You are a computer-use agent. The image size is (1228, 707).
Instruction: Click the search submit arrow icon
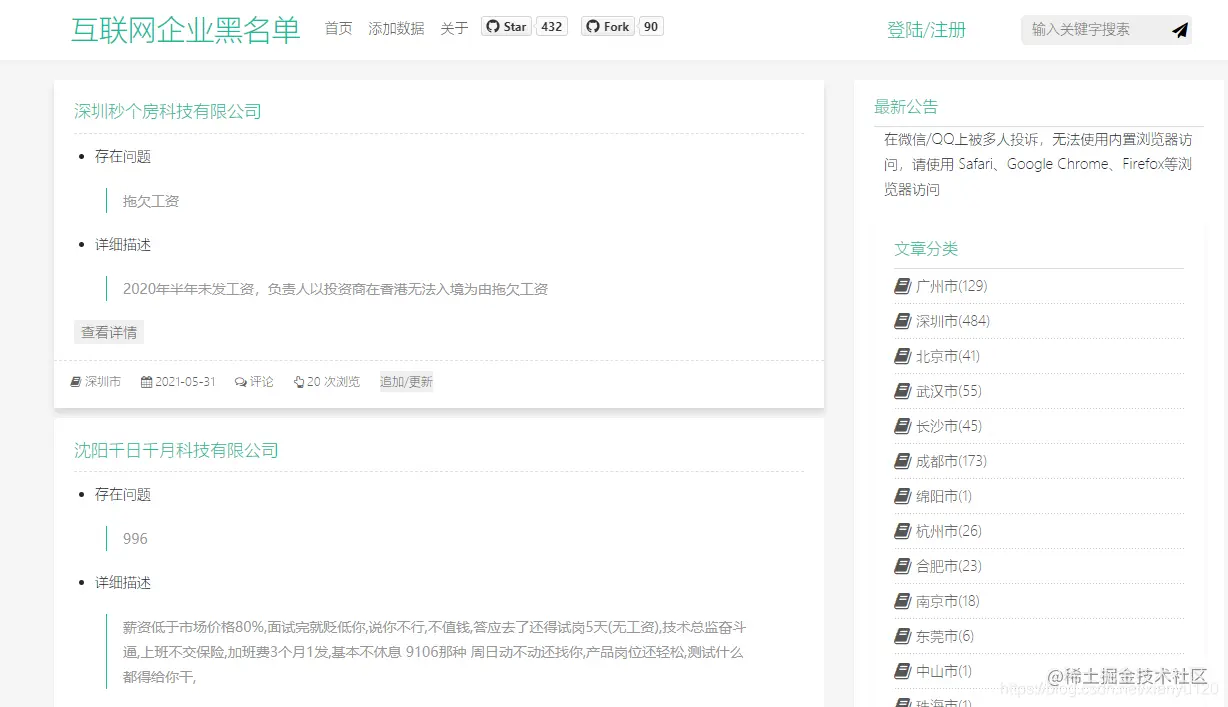(1178, 30)
